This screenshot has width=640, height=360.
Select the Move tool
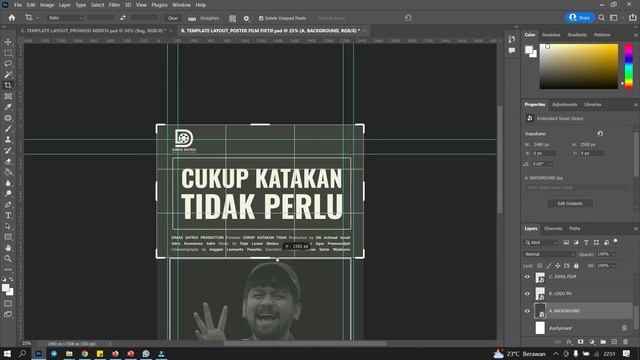(8, 42)
